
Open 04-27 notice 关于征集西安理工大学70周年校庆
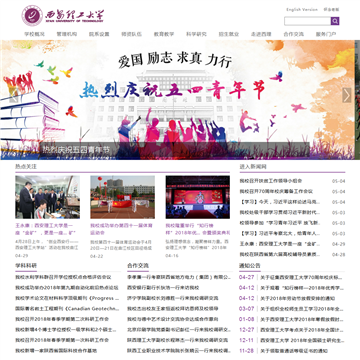pyautogui.click(x=301, y=277)
